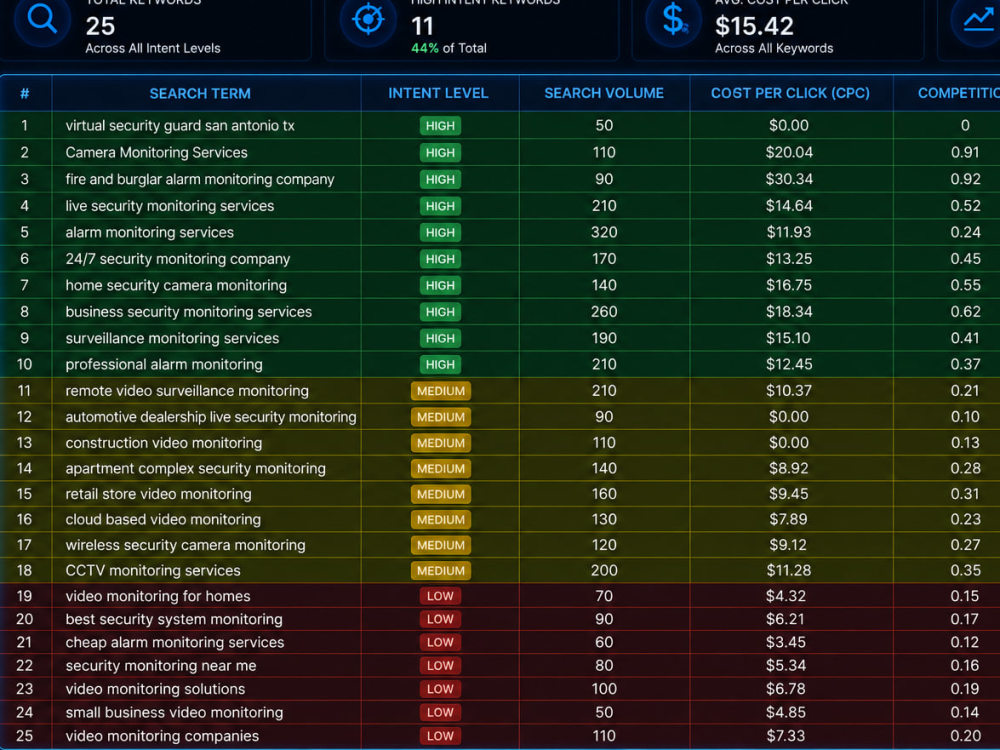Select 'video monitoring solutions' term

(155, 689)
